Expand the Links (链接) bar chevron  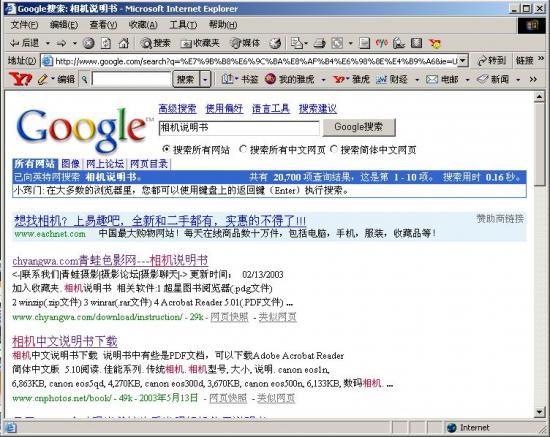(x=541, y=58)
